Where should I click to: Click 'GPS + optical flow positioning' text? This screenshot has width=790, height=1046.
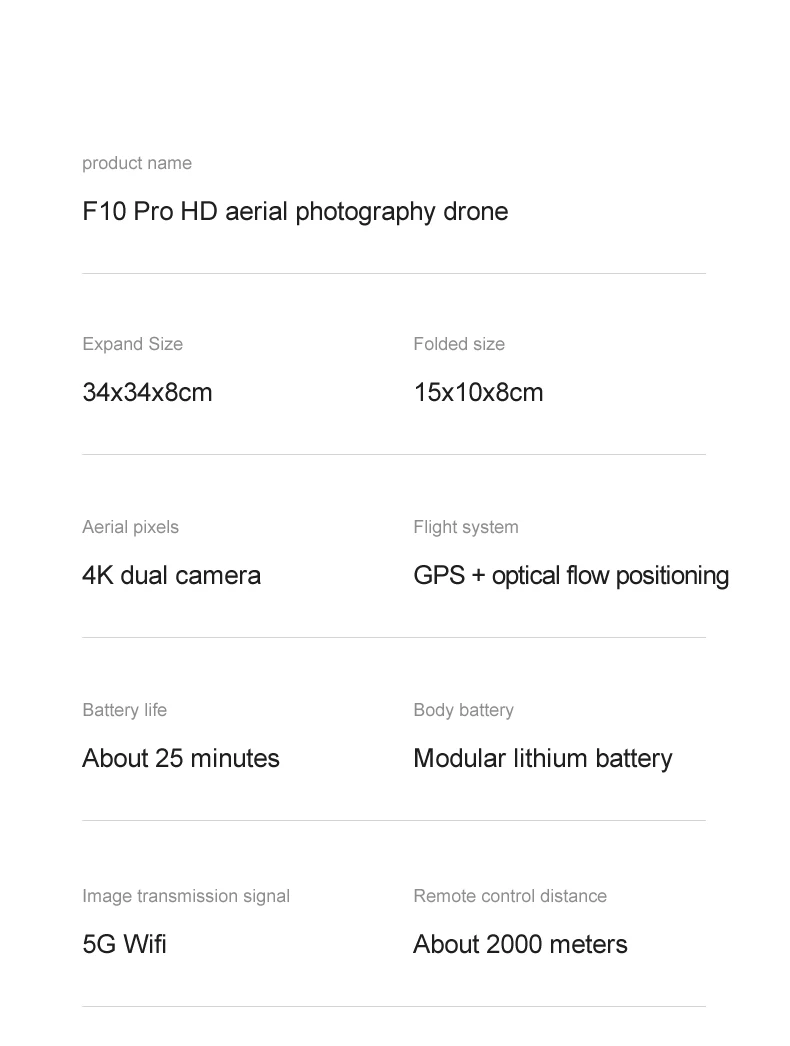coord(571,576)
